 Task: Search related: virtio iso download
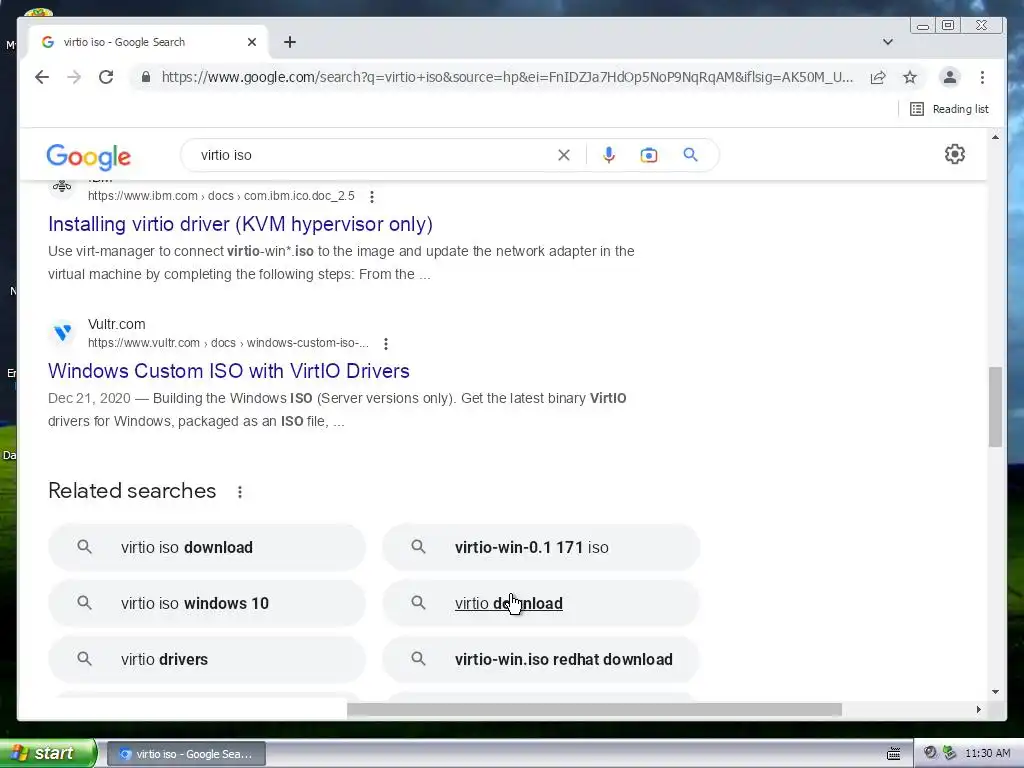pos(206,547)
